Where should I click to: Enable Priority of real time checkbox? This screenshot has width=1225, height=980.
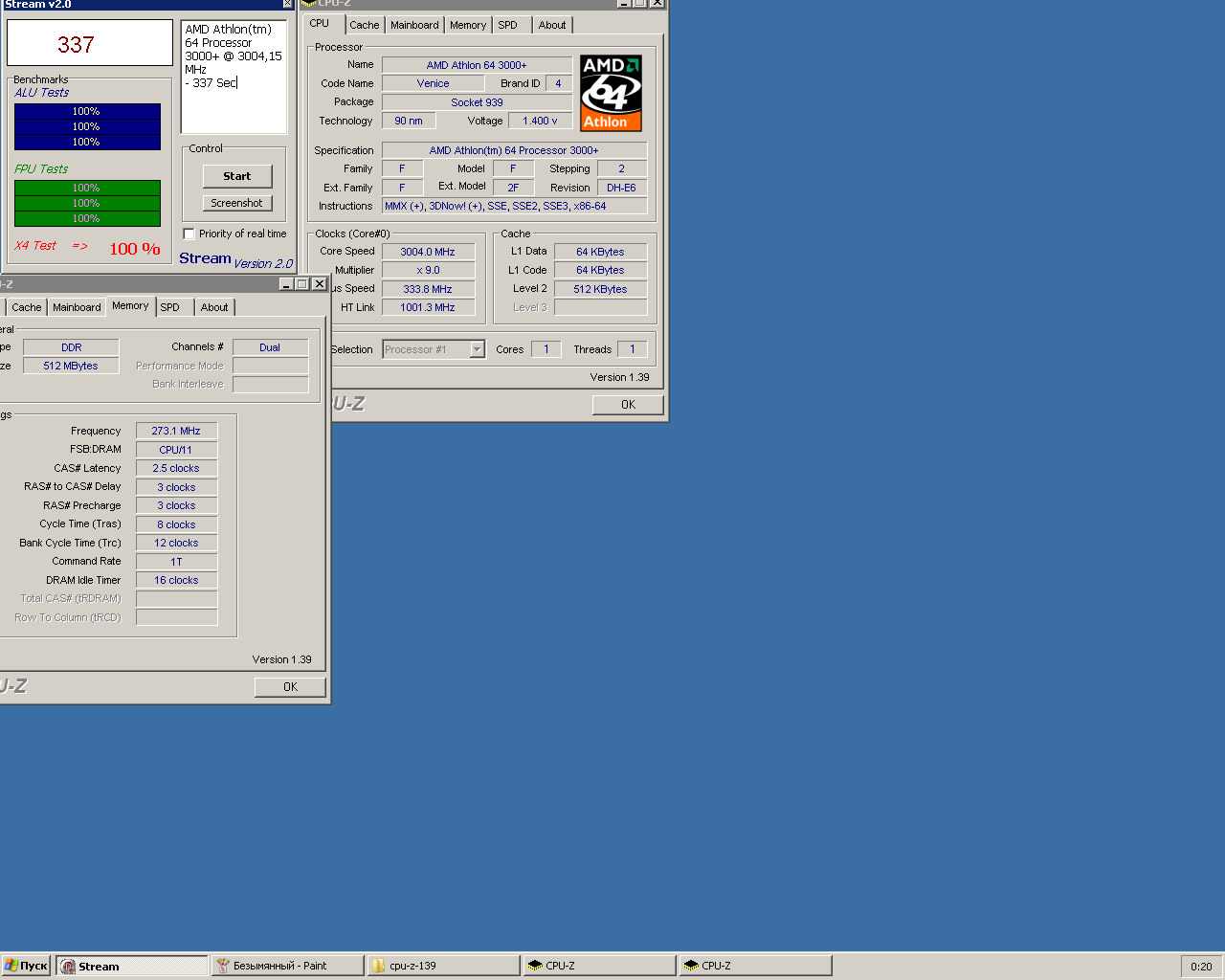(189, 234)
